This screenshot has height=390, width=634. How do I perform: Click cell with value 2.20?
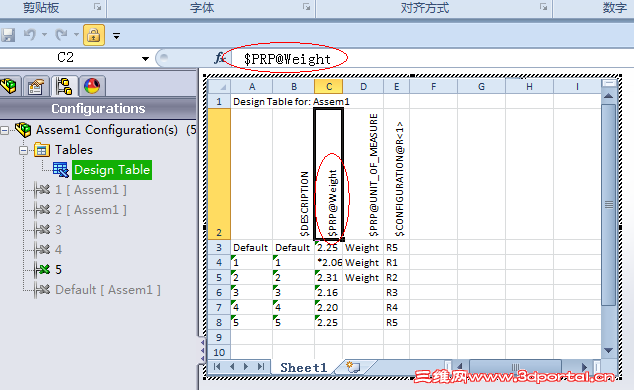(328, 307)
